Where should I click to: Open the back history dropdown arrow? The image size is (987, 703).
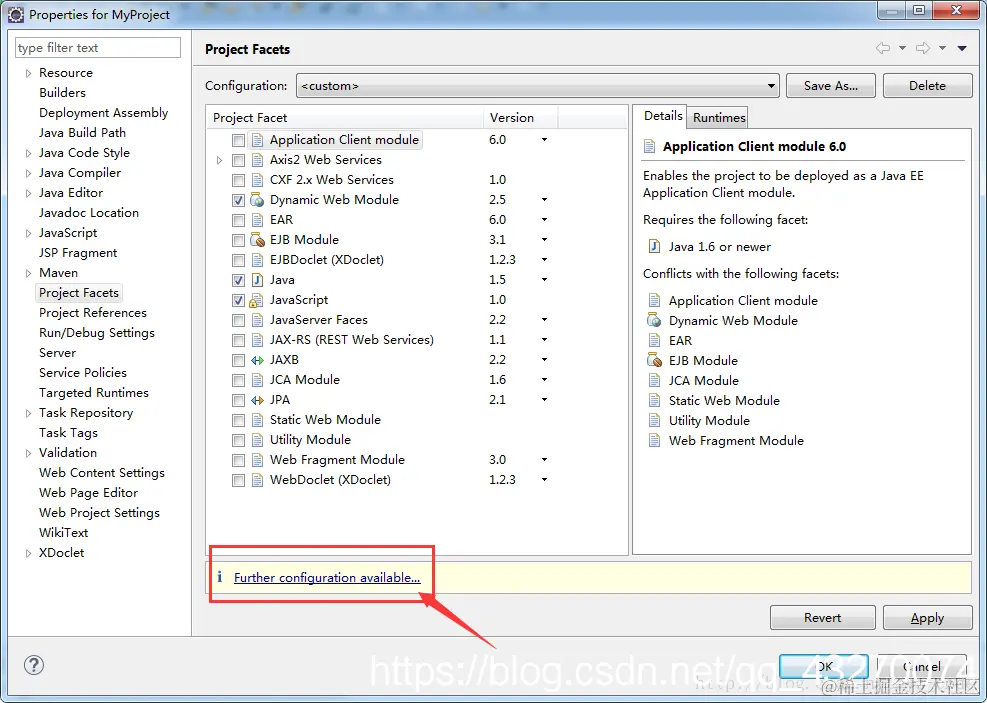(902, 48)
